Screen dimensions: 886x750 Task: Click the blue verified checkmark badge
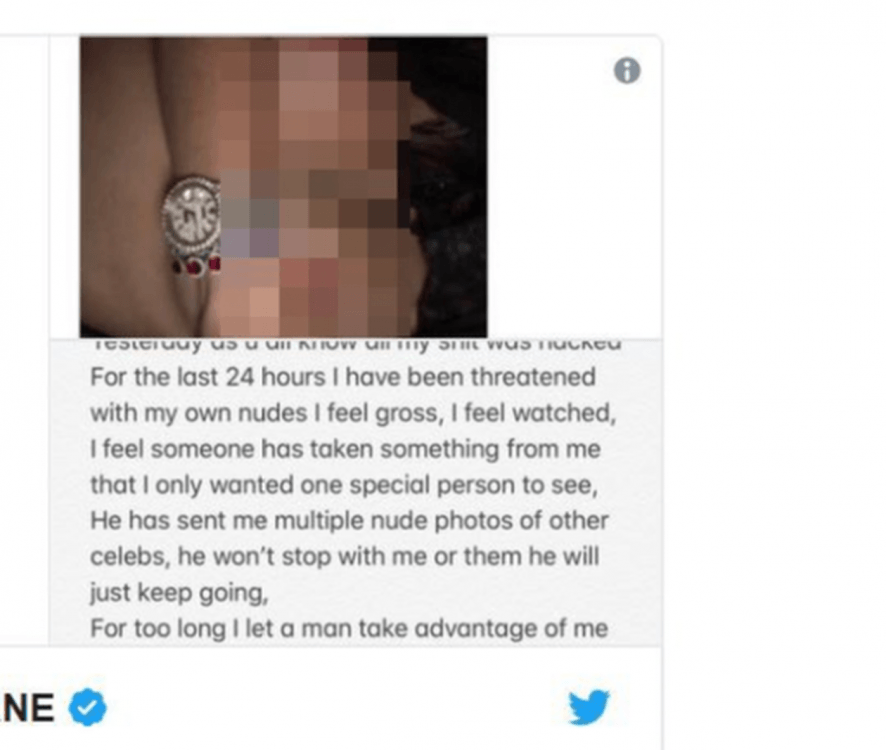(x=87, y=707)
